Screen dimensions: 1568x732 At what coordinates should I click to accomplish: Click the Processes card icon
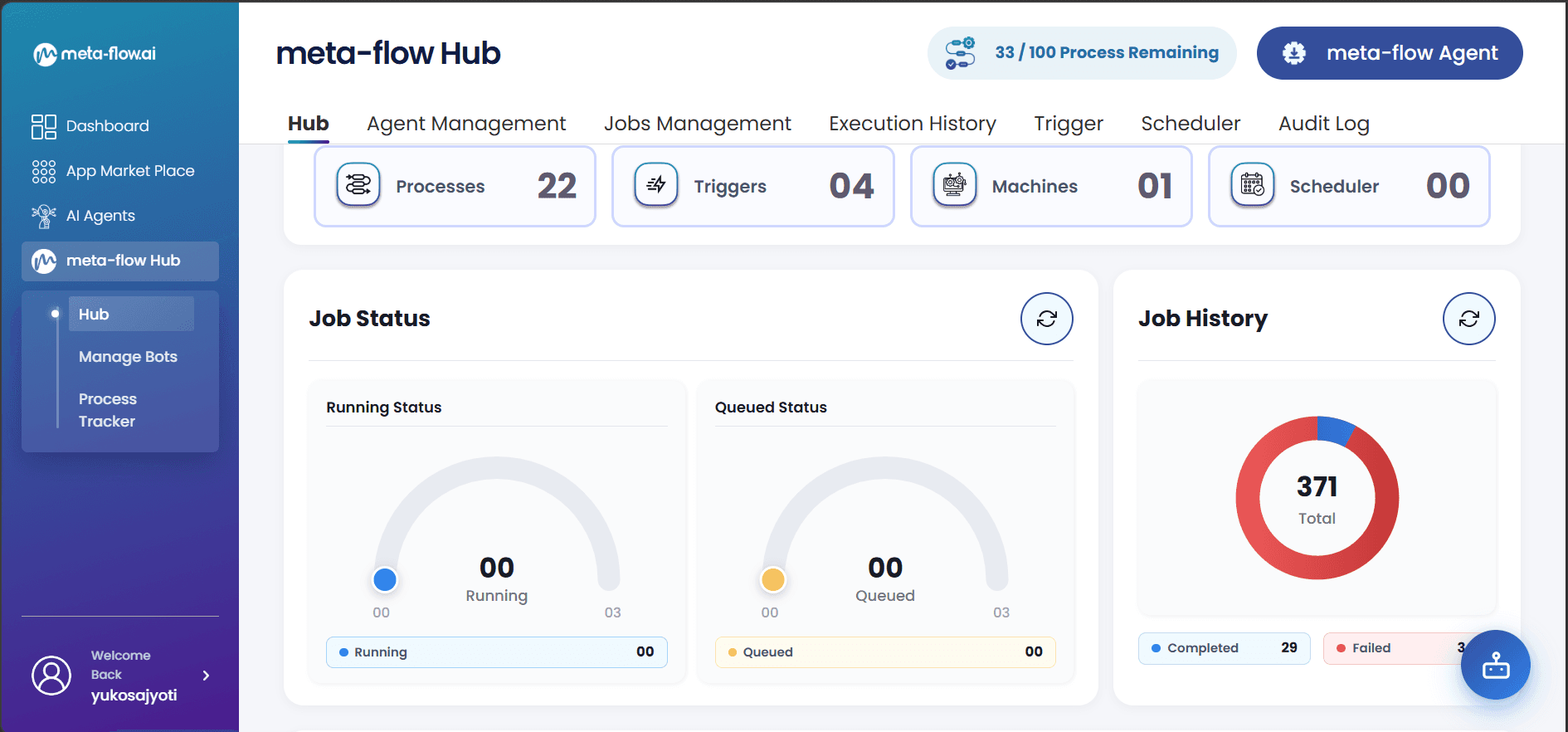358,185
